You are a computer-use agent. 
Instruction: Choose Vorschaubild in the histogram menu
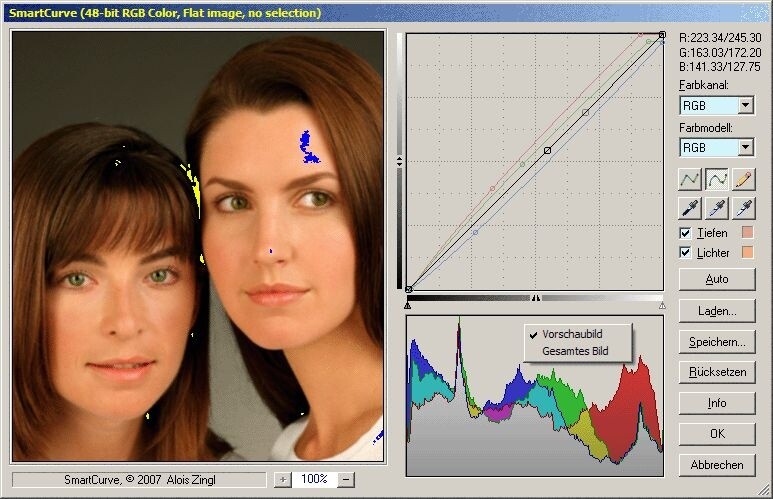tap(572, 334)
